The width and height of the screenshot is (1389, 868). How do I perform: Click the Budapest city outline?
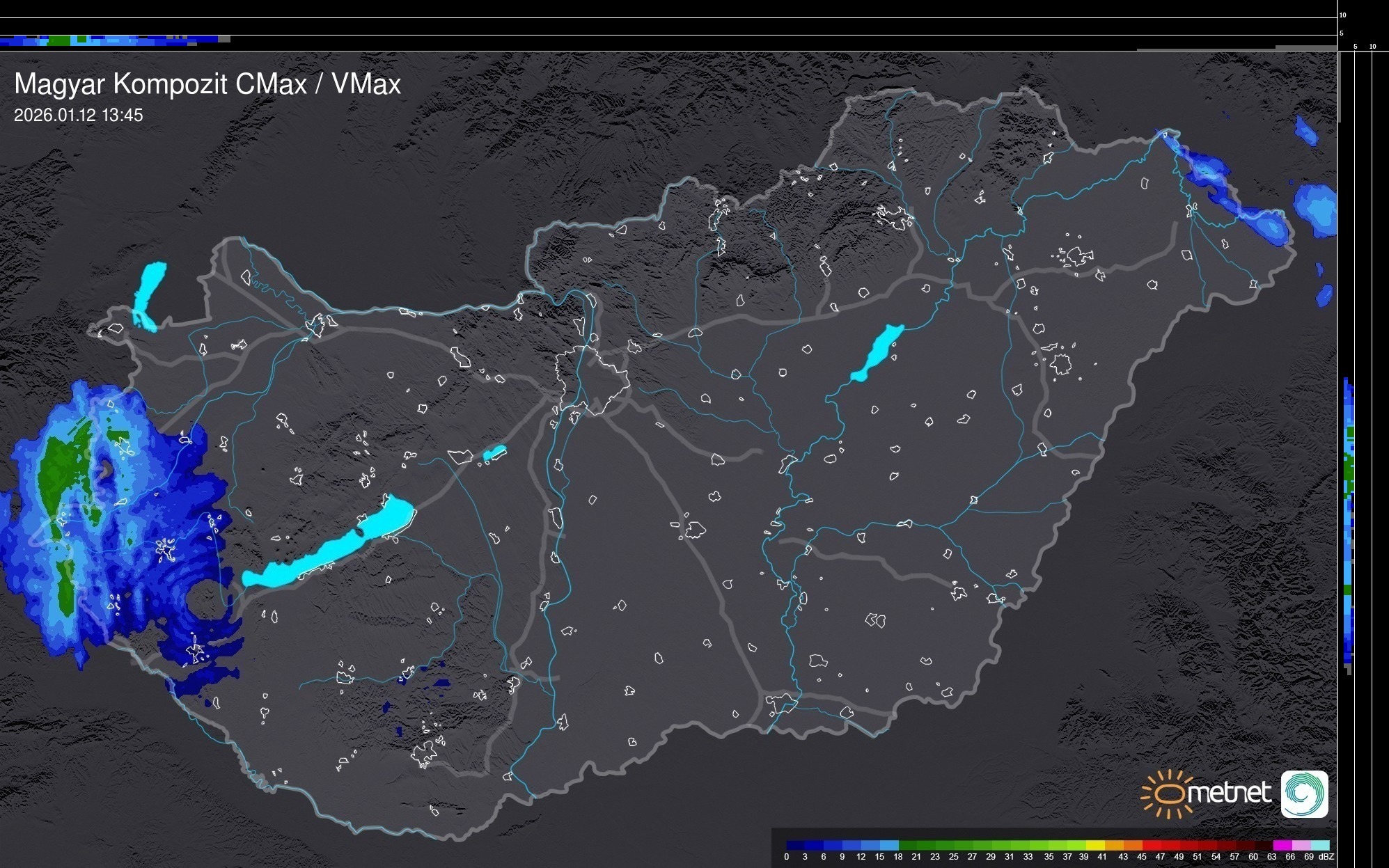(592, 379)
